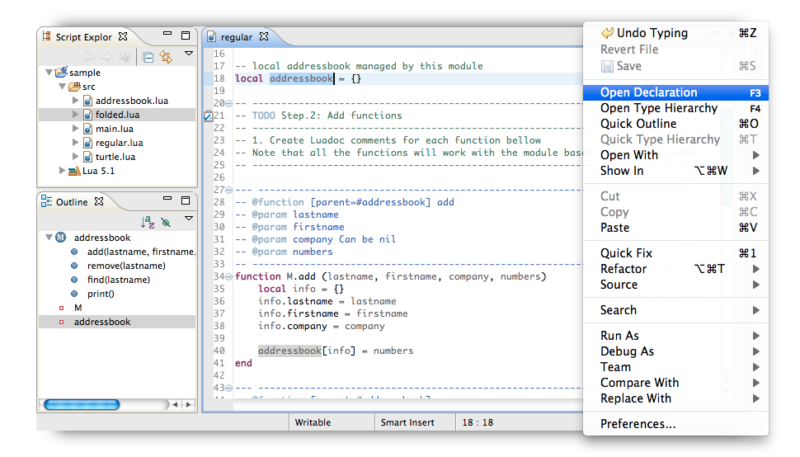Screen dimensions: 800x457
Task: Select print() in Outline
Action: coord(101,293)
